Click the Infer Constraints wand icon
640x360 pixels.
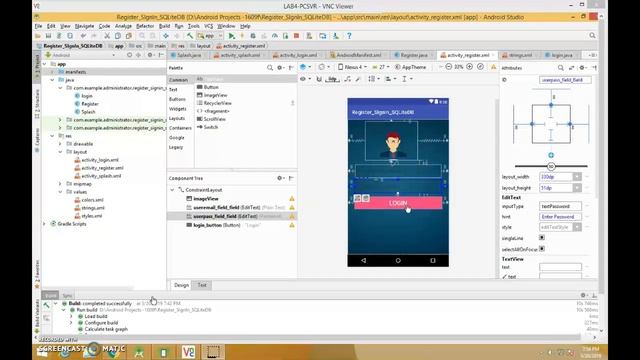click(358, 79)
